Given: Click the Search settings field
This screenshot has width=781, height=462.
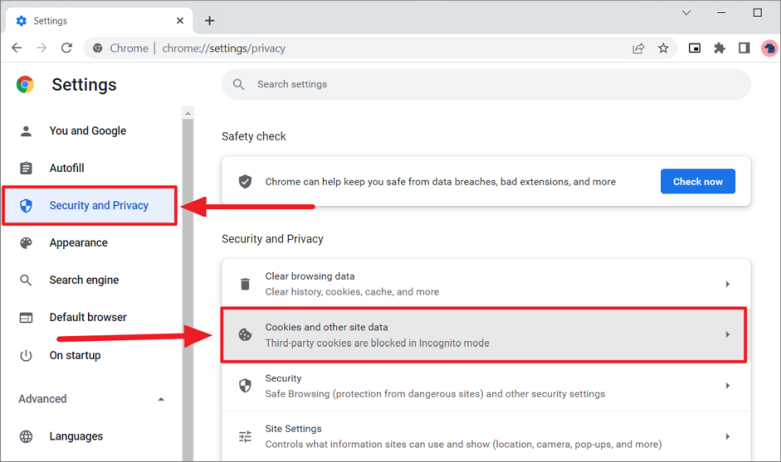Looking at the screenshot, I should [490, 84].
